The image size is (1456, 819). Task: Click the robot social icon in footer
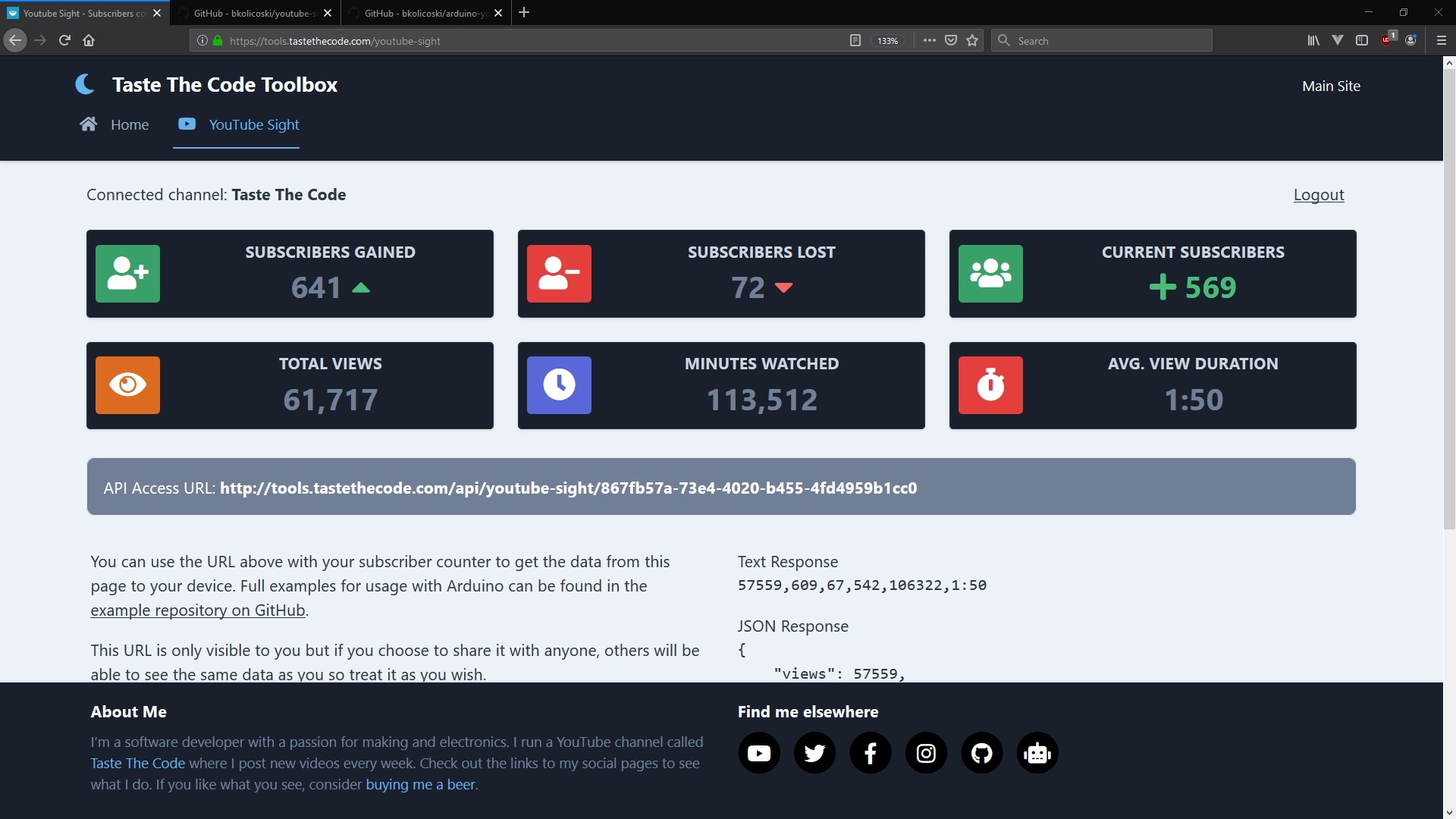click(x=1037, y=753)
